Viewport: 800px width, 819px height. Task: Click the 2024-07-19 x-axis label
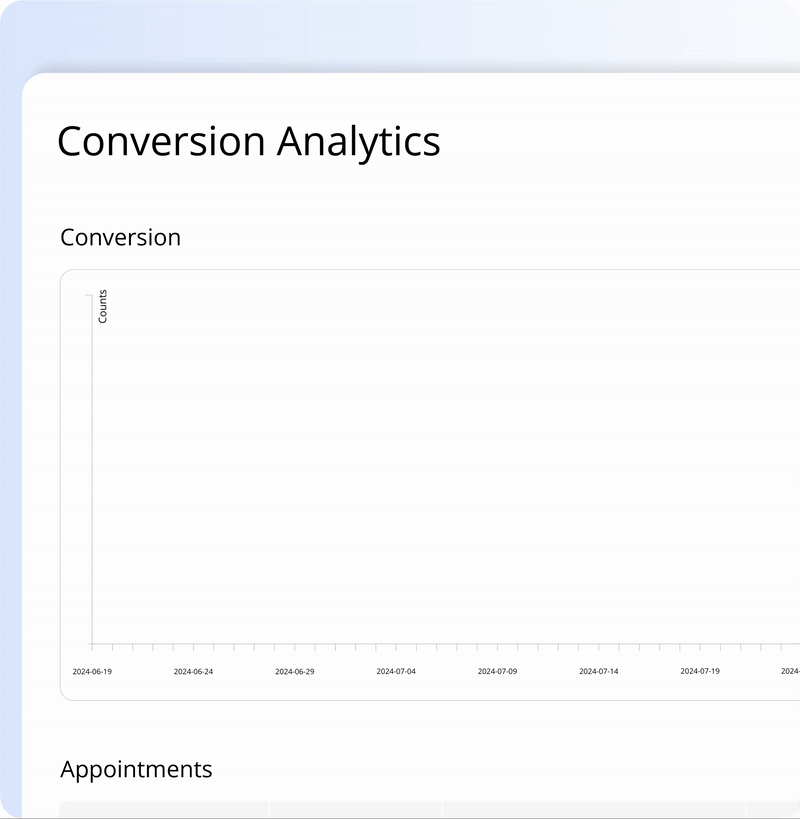700,671
